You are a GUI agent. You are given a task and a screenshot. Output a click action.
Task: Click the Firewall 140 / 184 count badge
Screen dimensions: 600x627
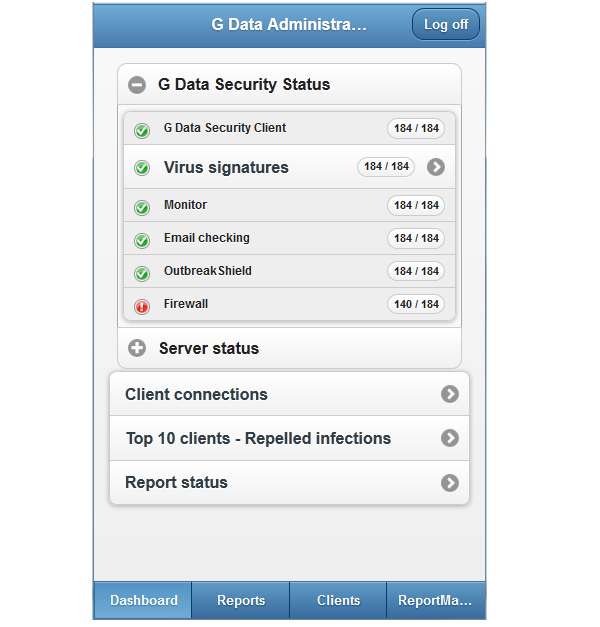pyautogui.click(x=415, y=304)
